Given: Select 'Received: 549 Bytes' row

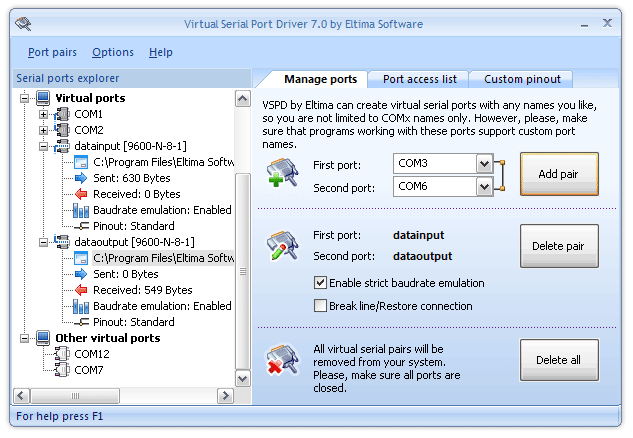Looking at the screenshot, I should click(x=143, y=290).
